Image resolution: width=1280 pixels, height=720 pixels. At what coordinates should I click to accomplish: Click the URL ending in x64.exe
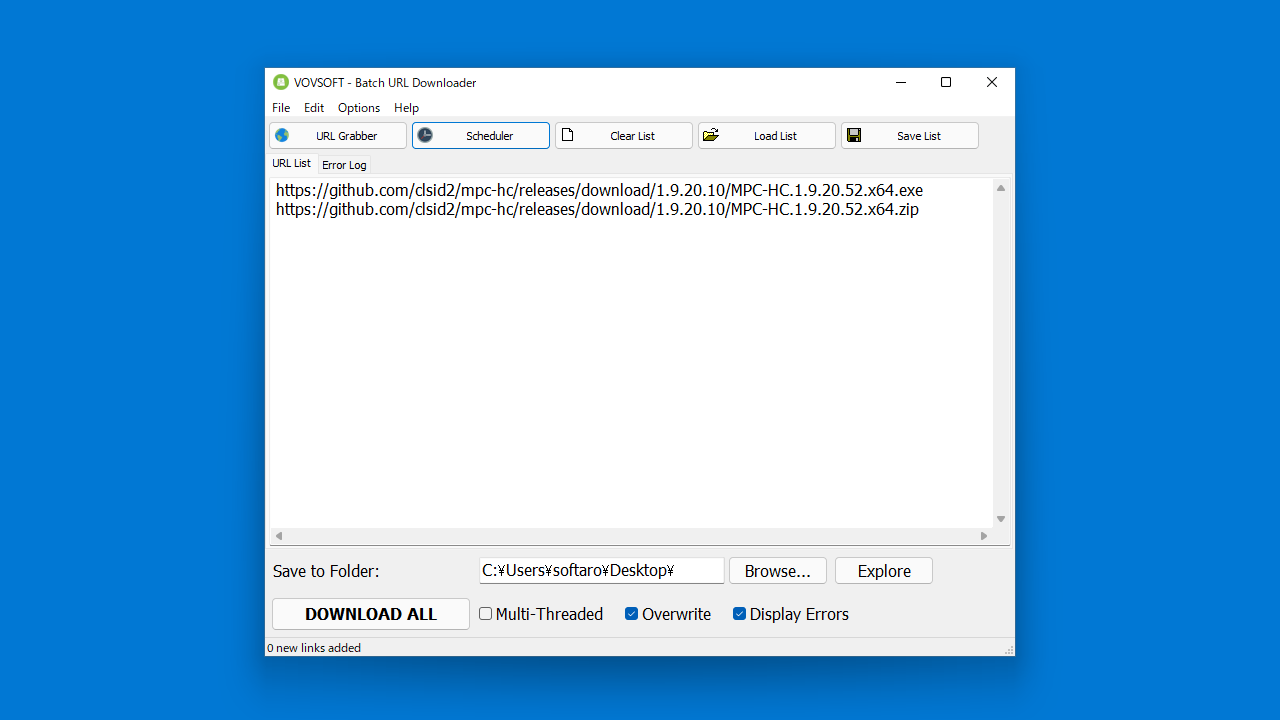click(x=599, y=190)
